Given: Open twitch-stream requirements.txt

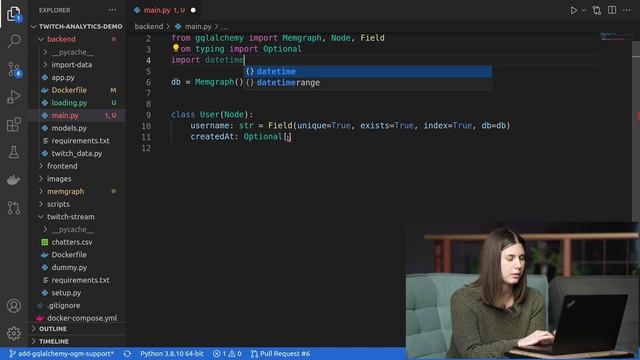Looking at the screenshot, I should click(77, 280).
